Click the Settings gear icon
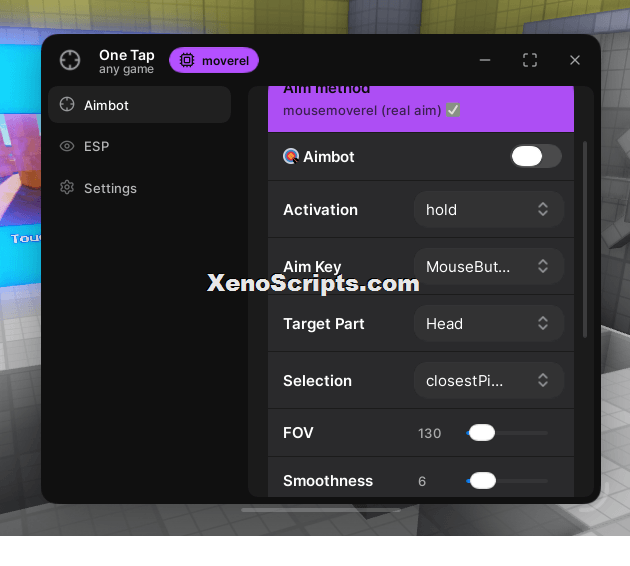The image size is (630, 566). click(x=67, y=188)
